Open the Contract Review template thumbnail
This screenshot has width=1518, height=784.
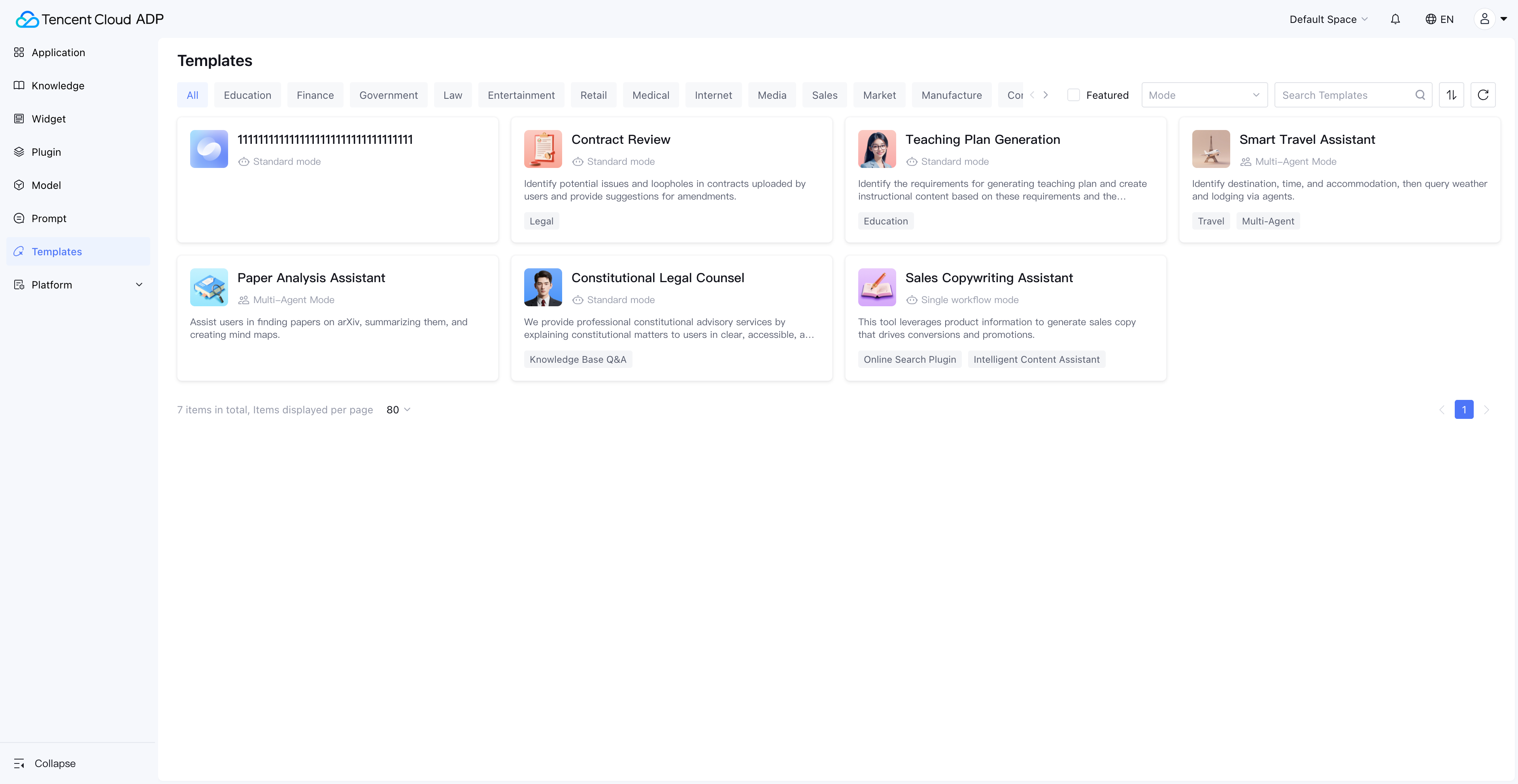542,149
